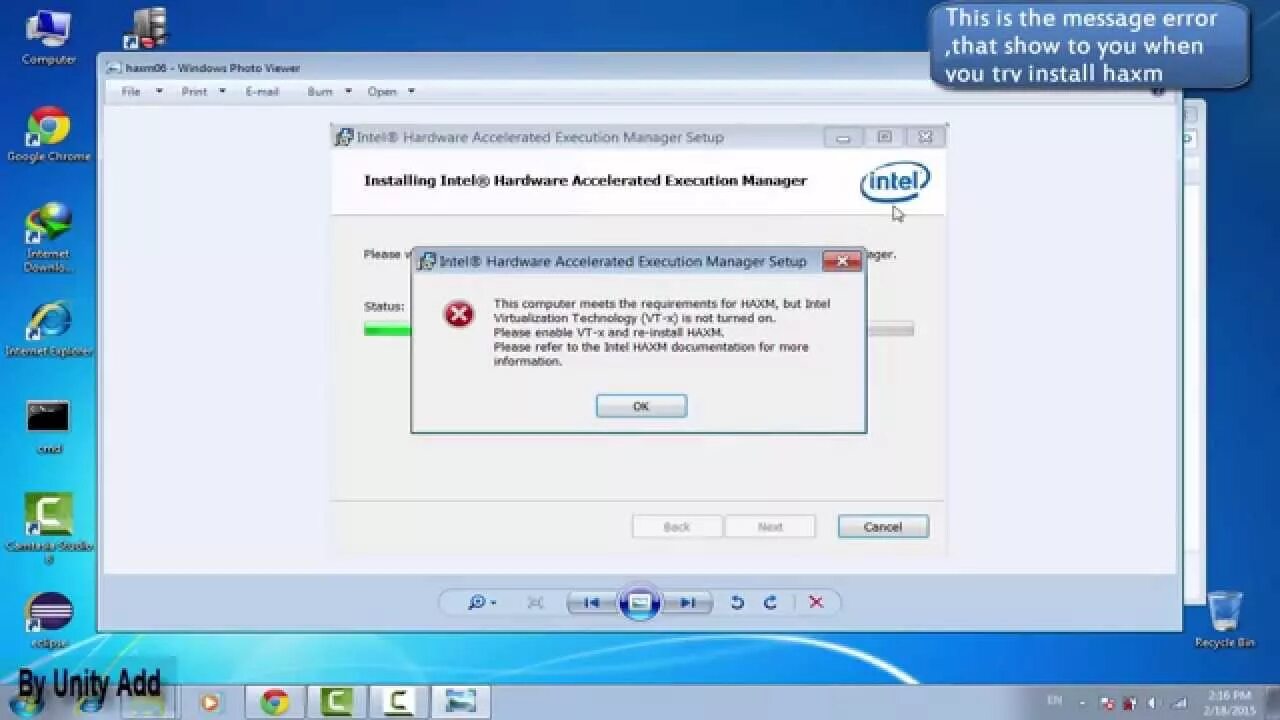Select the Internet Explorer desktop icon

(49, 329)
